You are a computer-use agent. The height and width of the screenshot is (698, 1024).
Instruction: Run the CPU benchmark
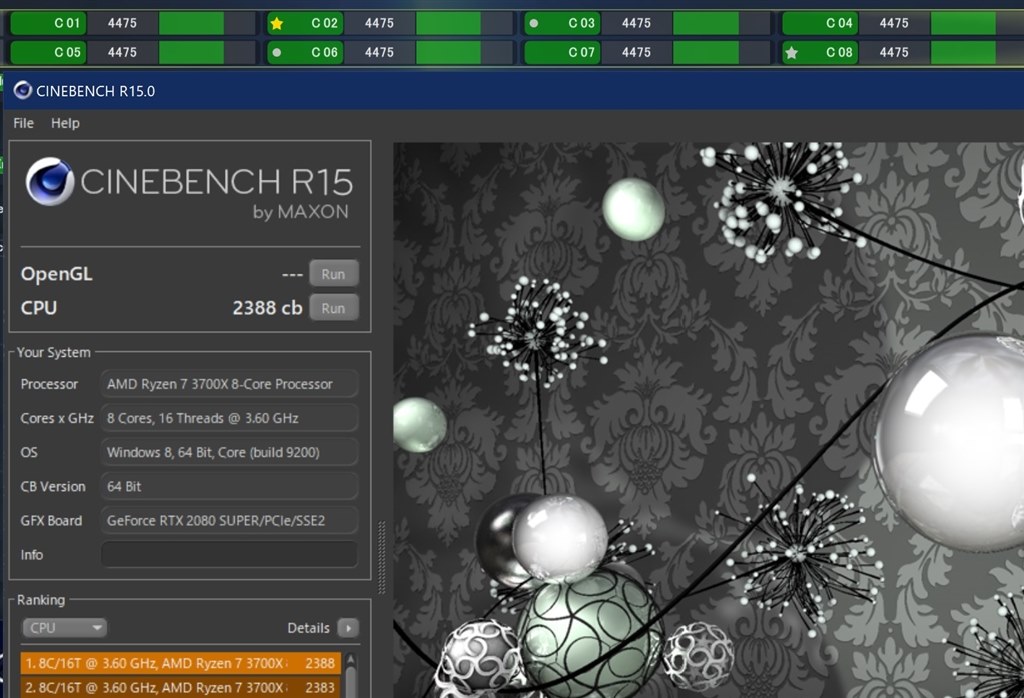pyautogui.click(x=333, y=308)
